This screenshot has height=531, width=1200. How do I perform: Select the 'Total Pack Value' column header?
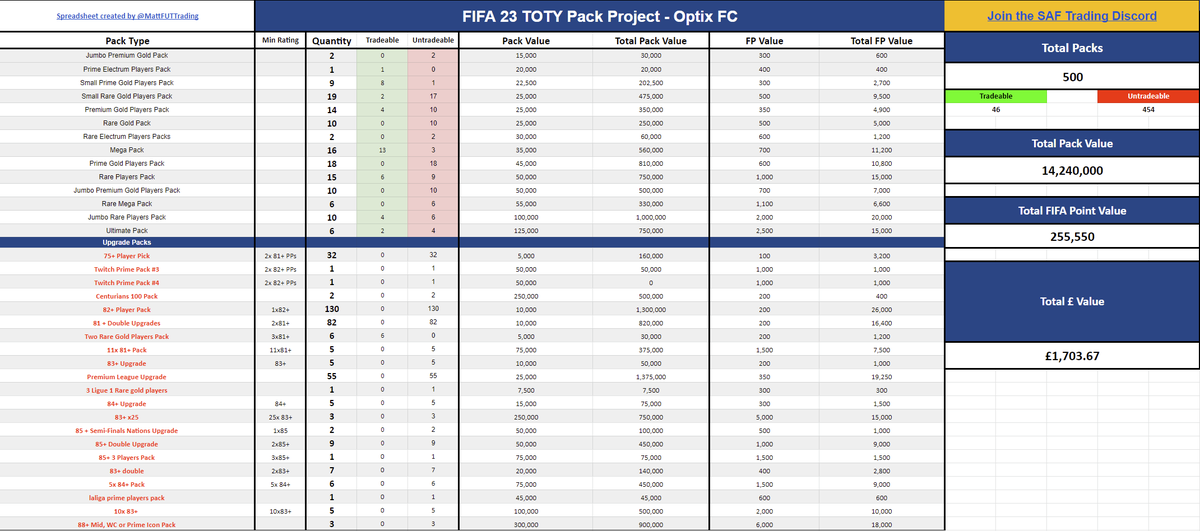651,41
